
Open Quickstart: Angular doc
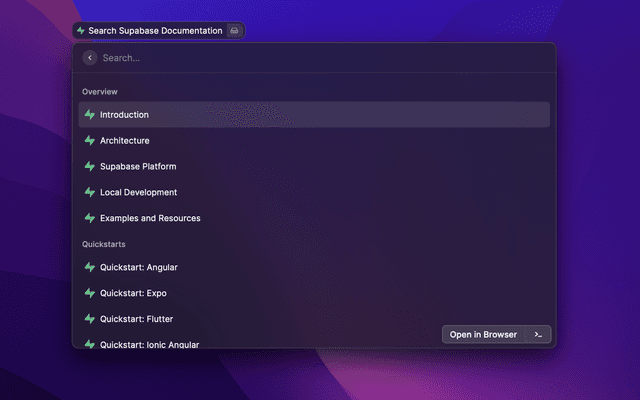pos(139,268)
